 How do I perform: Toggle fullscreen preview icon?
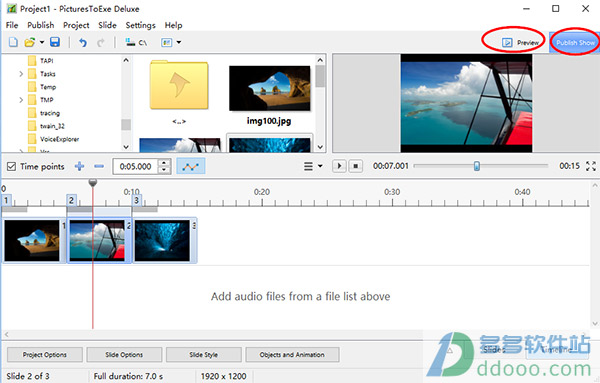tap(591, 166)
